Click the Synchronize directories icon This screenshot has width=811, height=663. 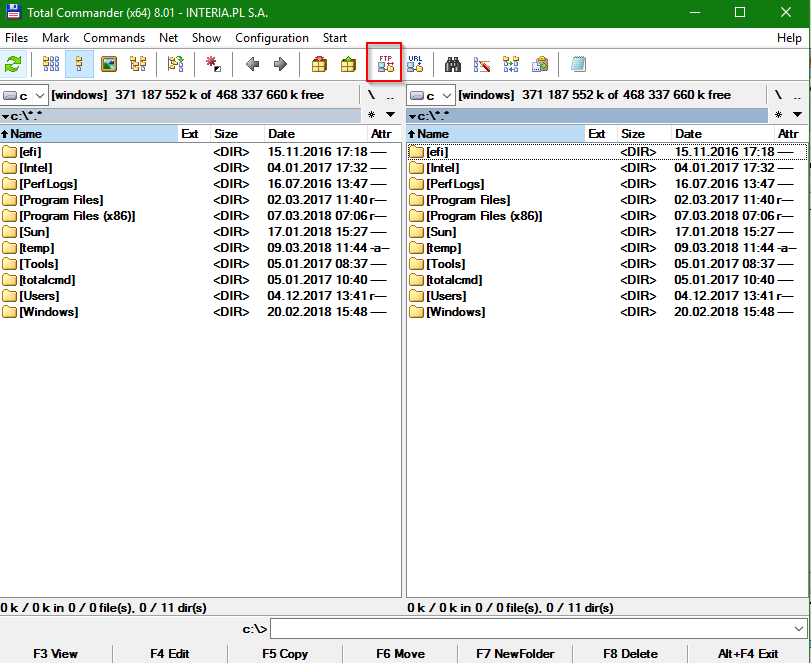[510, 64]
